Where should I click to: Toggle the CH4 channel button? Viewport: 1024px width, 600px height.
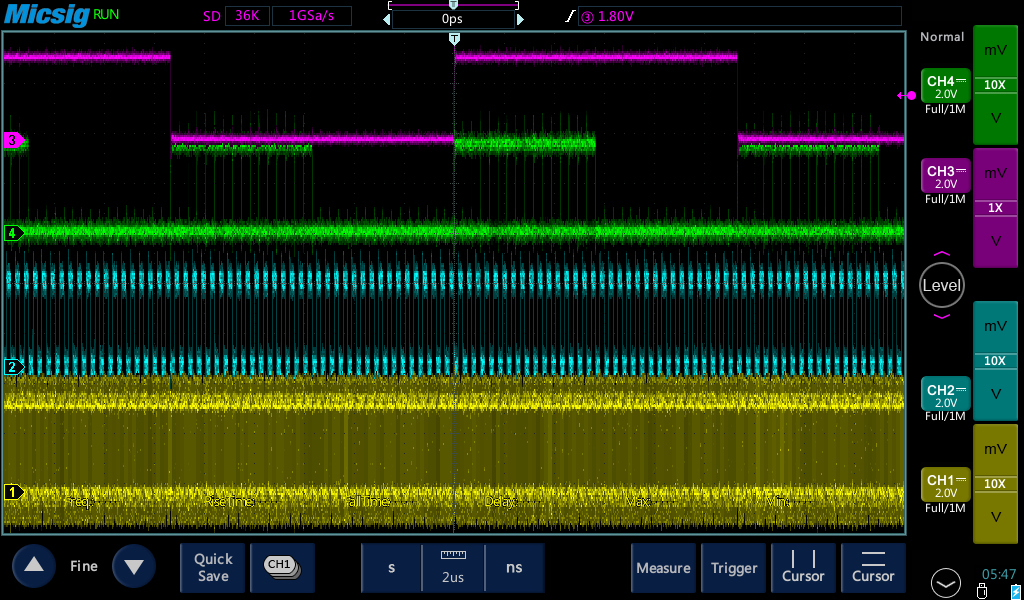pyautogui.click(x=945, y=87)
